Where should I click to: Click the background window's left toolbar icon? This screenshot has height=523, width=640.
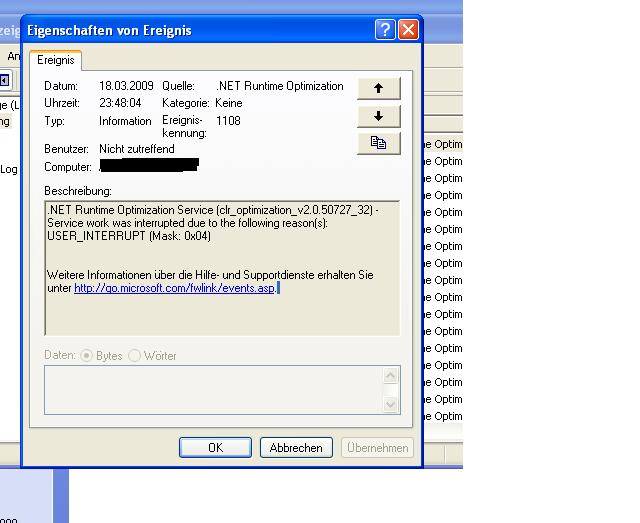(4, 81)
